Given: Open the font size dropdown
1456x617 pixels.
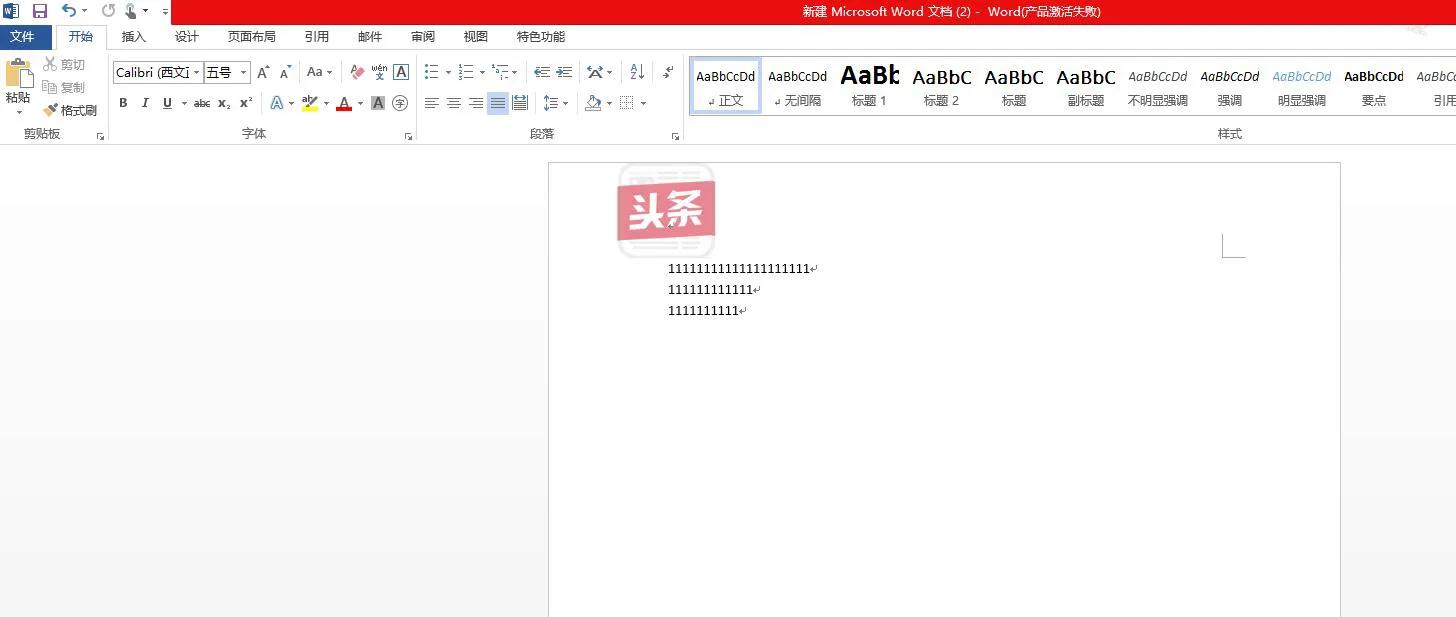Looking at the screenshot, I should point(242,72).
